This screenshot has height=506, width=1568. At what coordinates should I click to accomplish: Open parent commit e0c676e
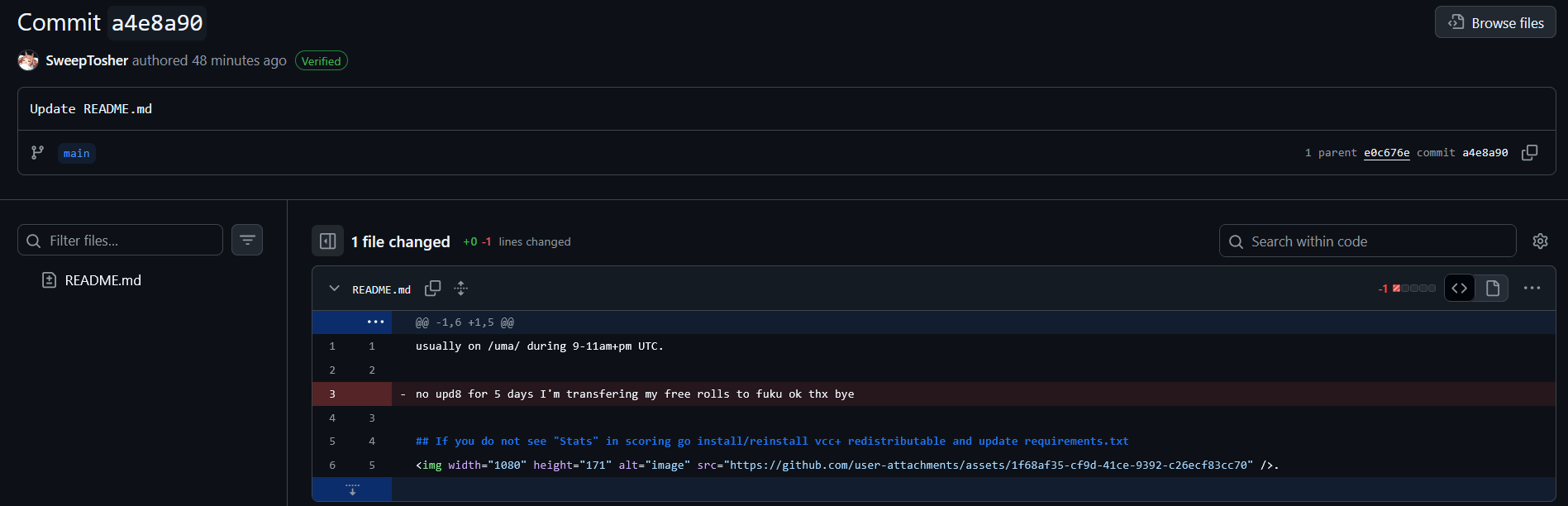click(x=1386, y=153)
